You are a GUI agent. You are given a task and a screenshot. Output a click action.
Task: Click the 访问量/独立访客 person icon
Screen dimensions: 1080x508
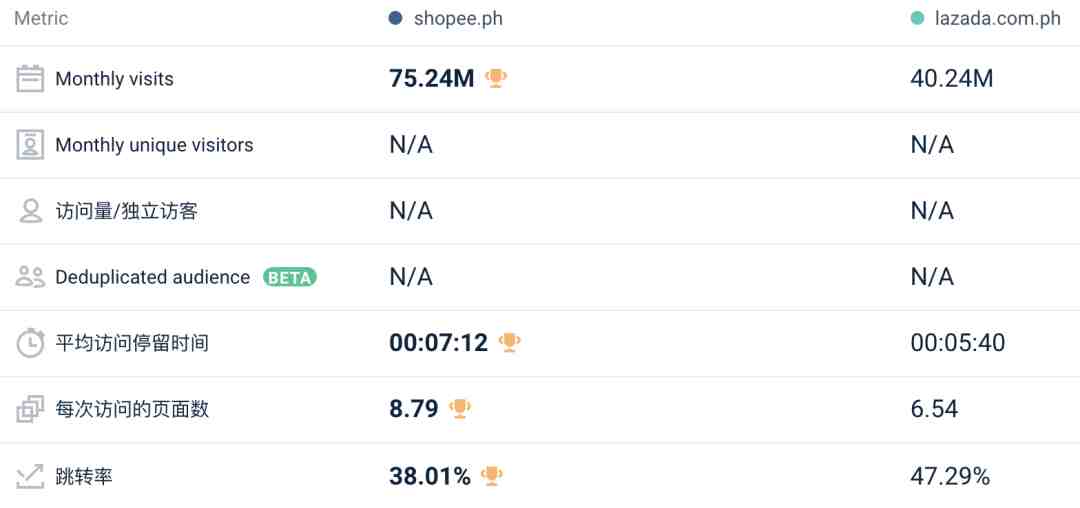(x=30, y=211)
